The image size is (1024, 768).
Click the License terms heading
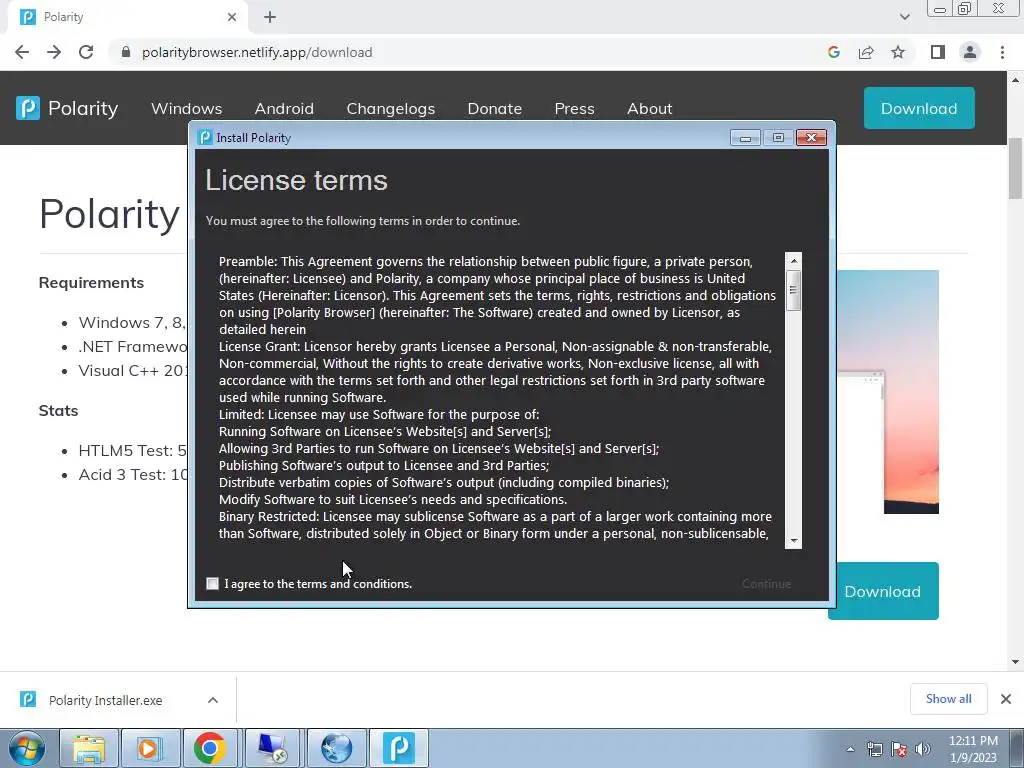pos(296,180)
